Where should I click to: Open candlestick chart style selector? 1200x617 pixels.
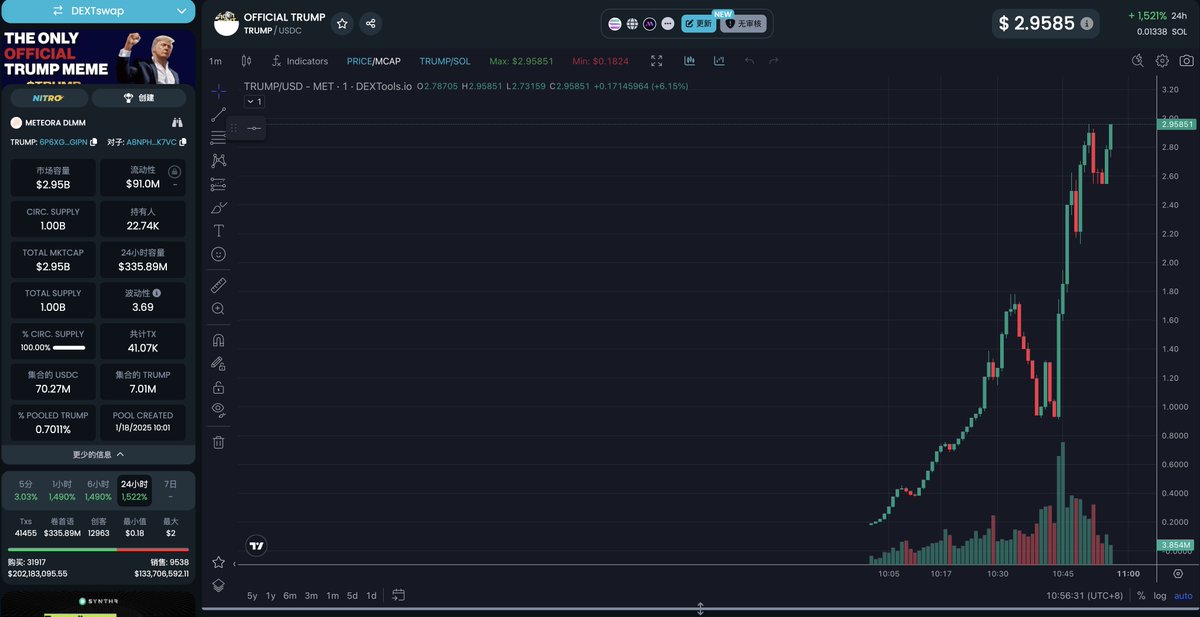click(245, 61)
